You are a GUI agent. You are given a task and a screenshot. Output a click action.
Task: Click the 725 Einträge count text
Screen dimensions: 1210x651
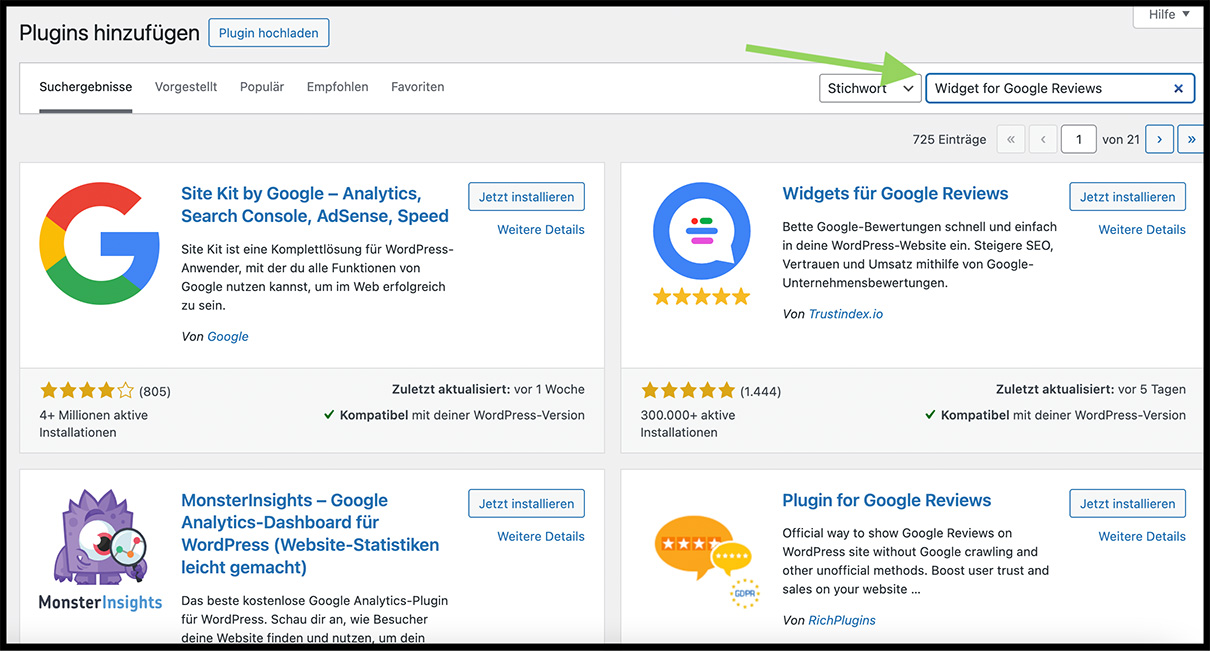pos(949,140)
